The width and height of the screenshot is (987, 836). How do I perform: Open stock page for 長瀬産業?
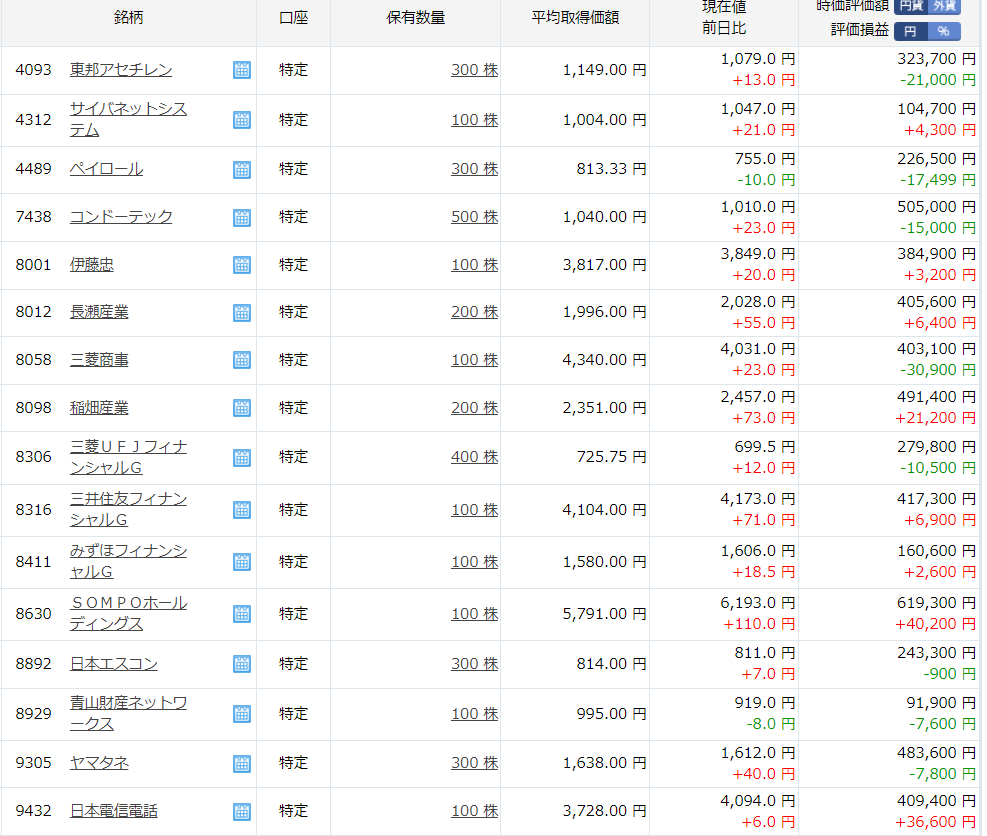(x=99, y=312)
